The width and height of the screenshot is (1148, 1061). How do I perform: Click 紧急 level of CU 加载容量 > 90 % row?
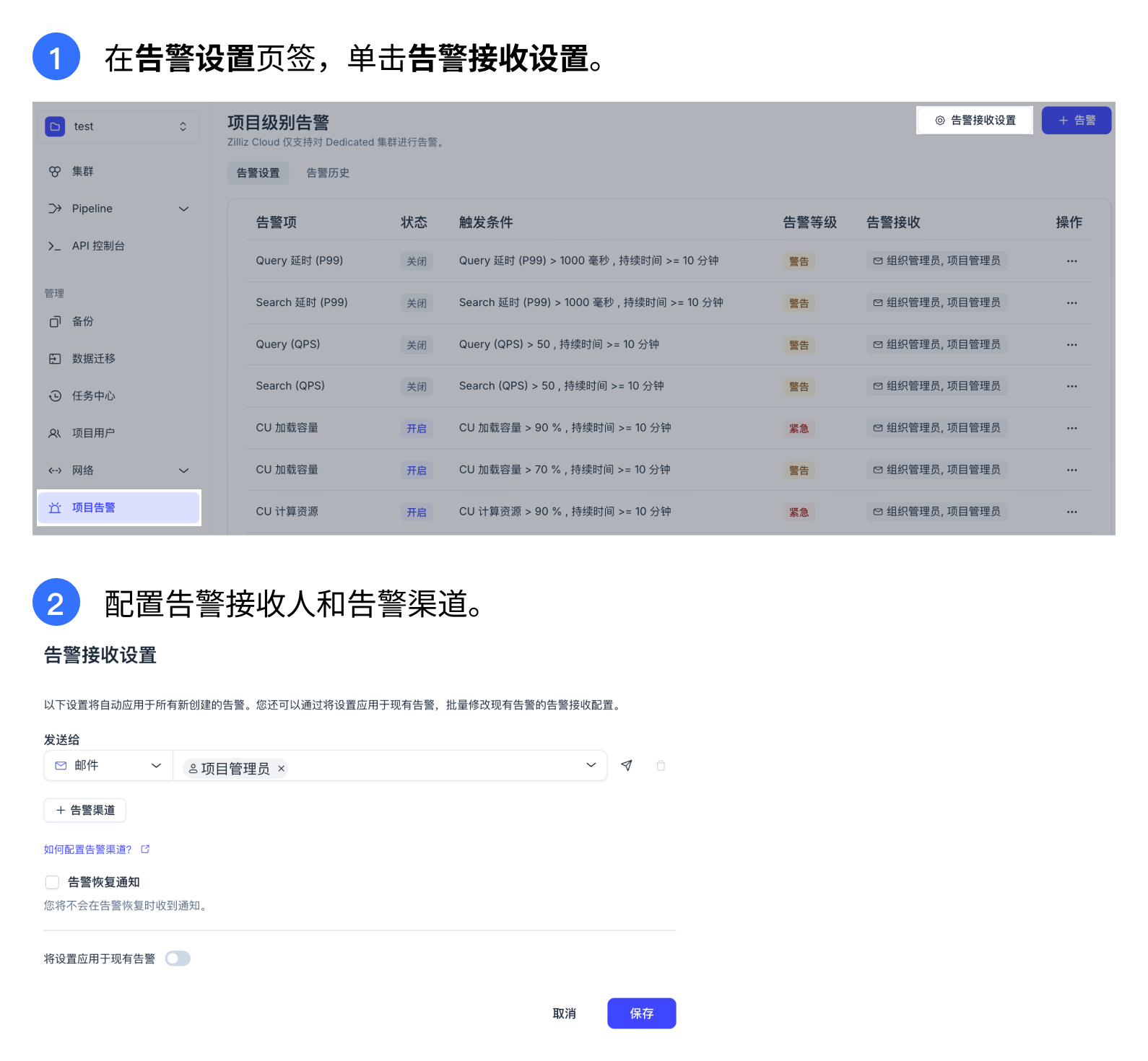pos(799,429)
